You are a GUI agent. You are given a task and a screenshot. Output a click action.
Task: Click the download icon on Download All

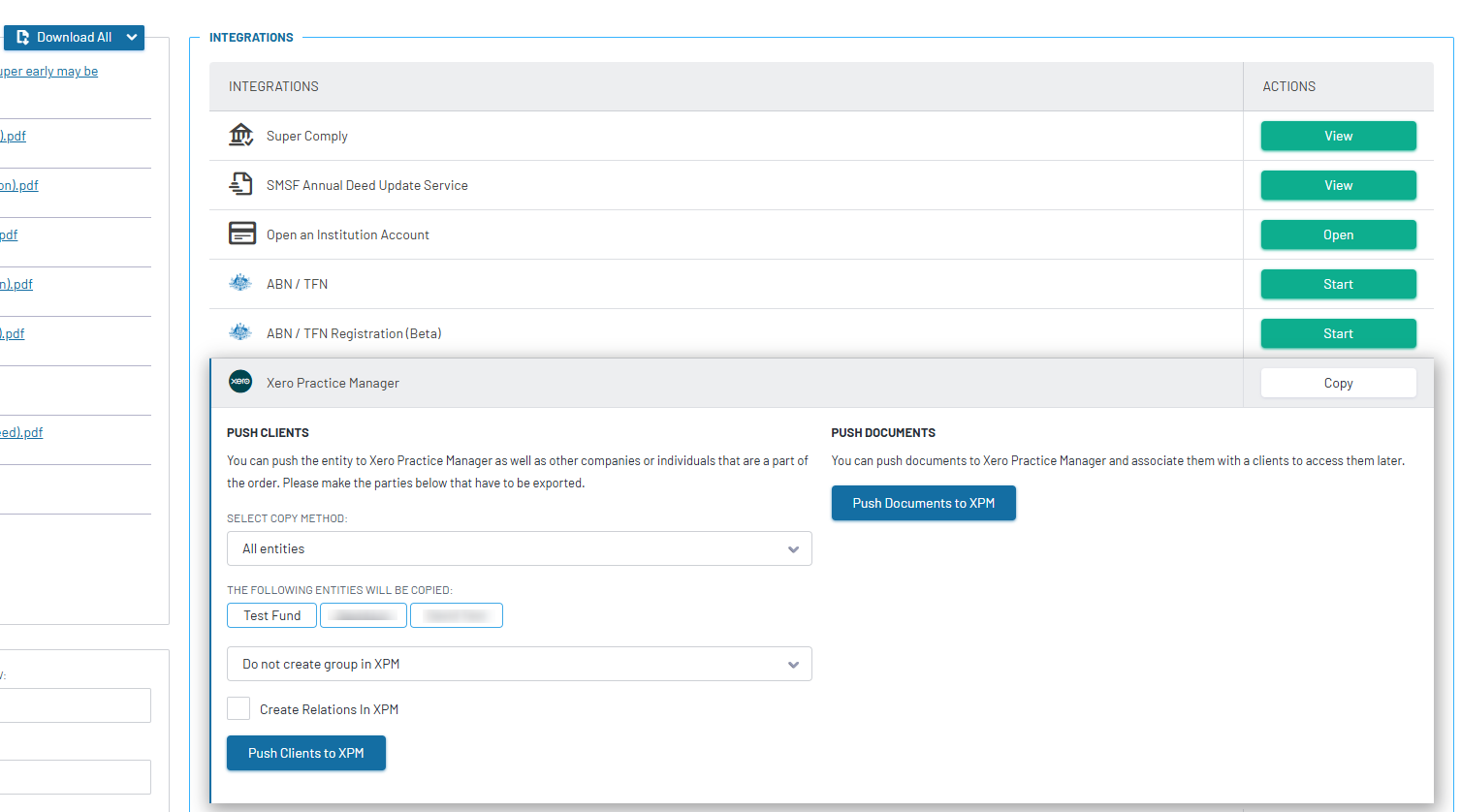click(x=23, y=37)
